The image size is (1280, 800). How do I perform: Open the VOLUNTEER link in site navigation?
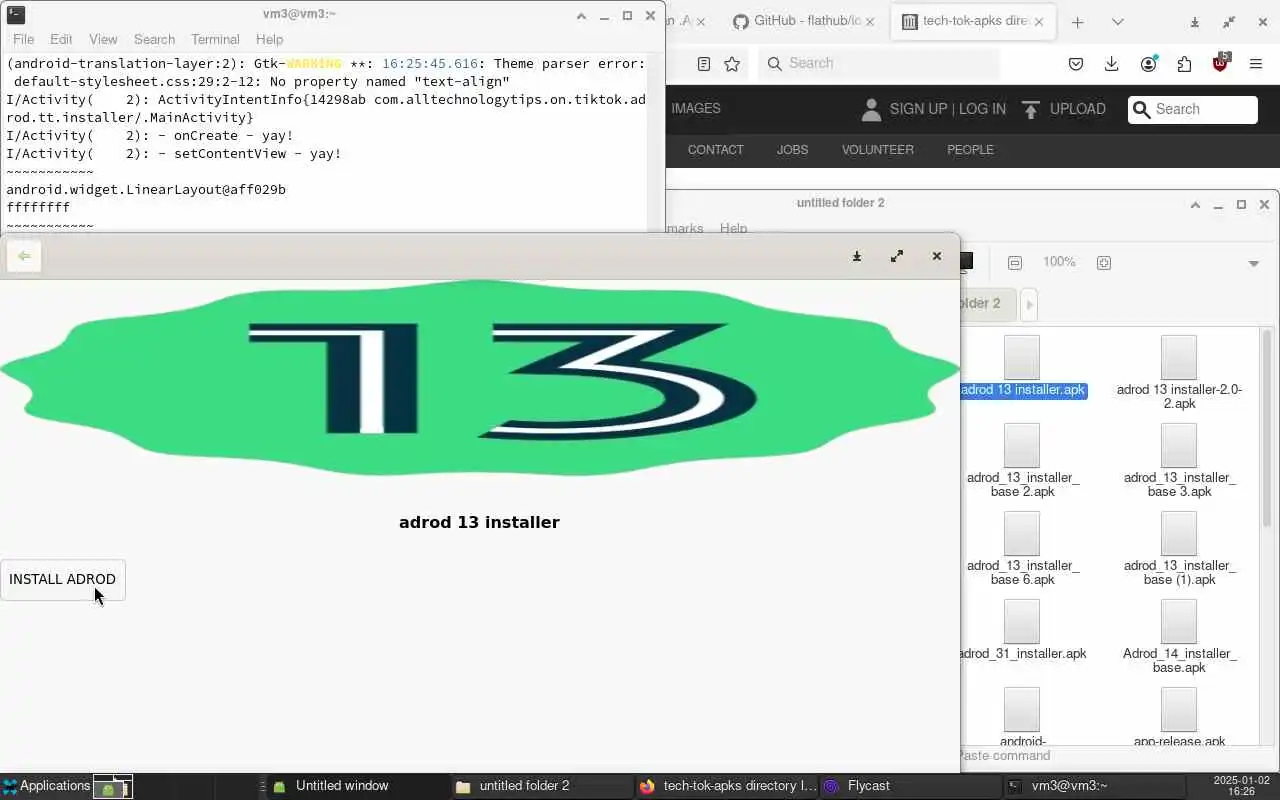877,150
